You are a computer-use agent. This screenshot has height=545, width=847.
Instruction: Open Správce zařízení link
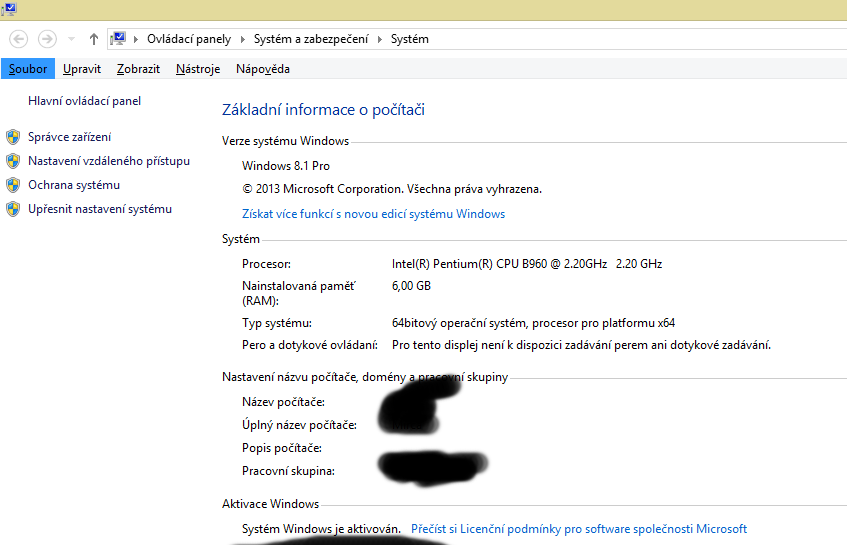coord(70,137)
